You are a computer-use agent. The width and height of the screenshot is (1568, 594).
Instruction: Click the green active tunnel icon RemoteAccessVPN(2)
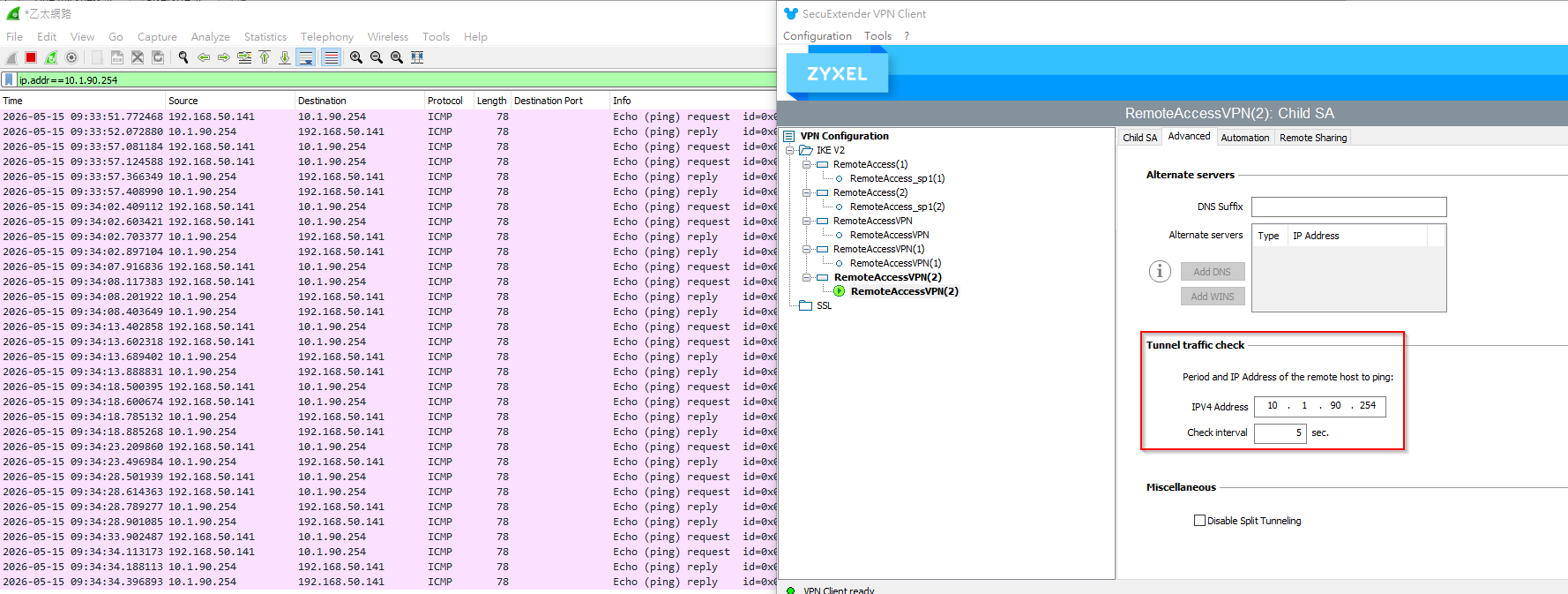[x=840, y=291]
